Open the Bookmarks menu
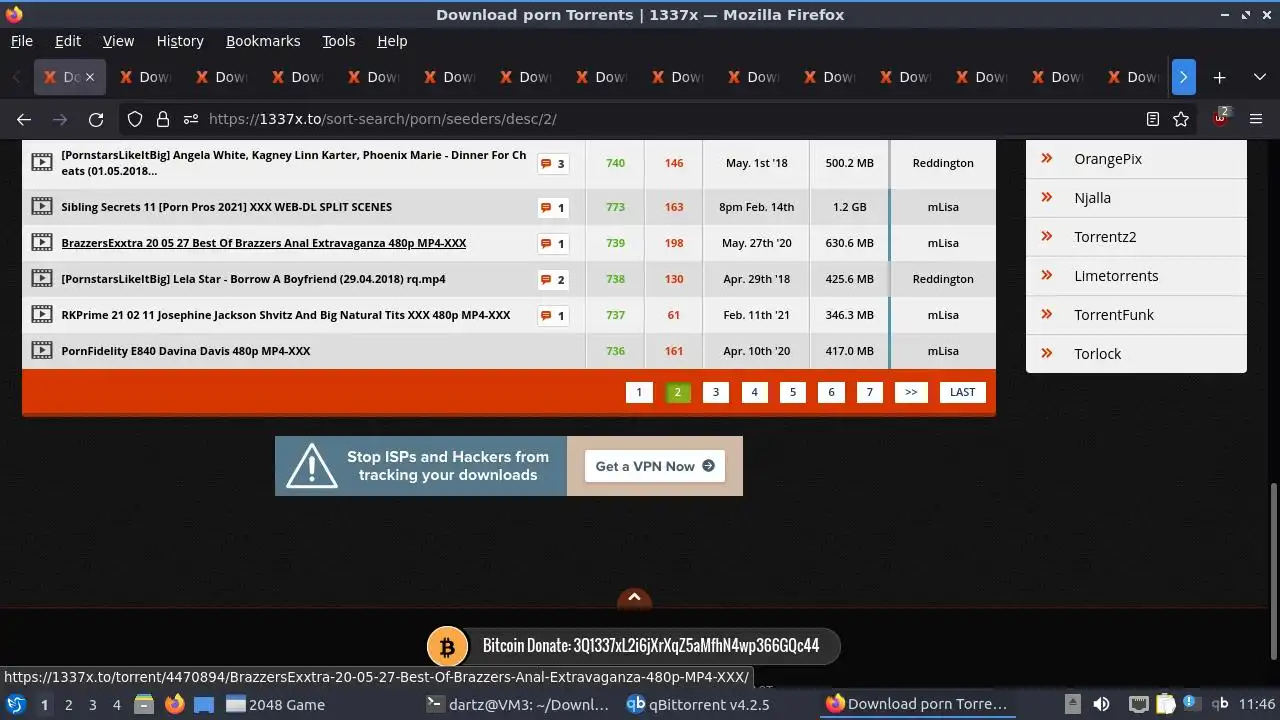The image size is (1280, 720). [x=263, y=41]
